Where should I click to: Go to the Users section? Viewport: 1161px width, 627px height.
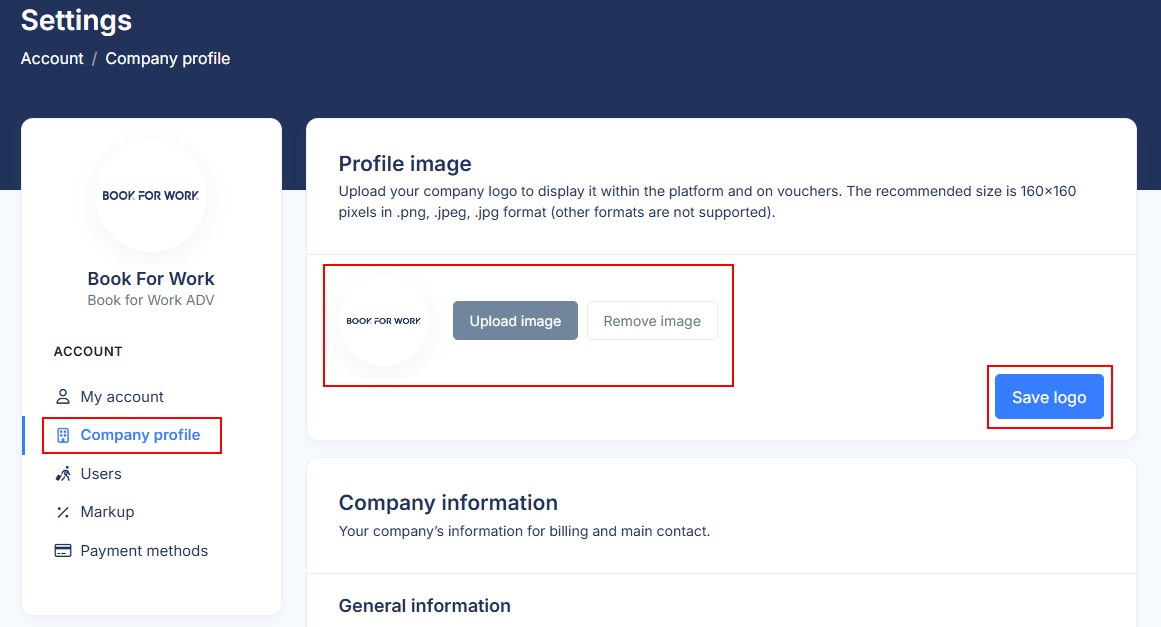click(101, 474)
